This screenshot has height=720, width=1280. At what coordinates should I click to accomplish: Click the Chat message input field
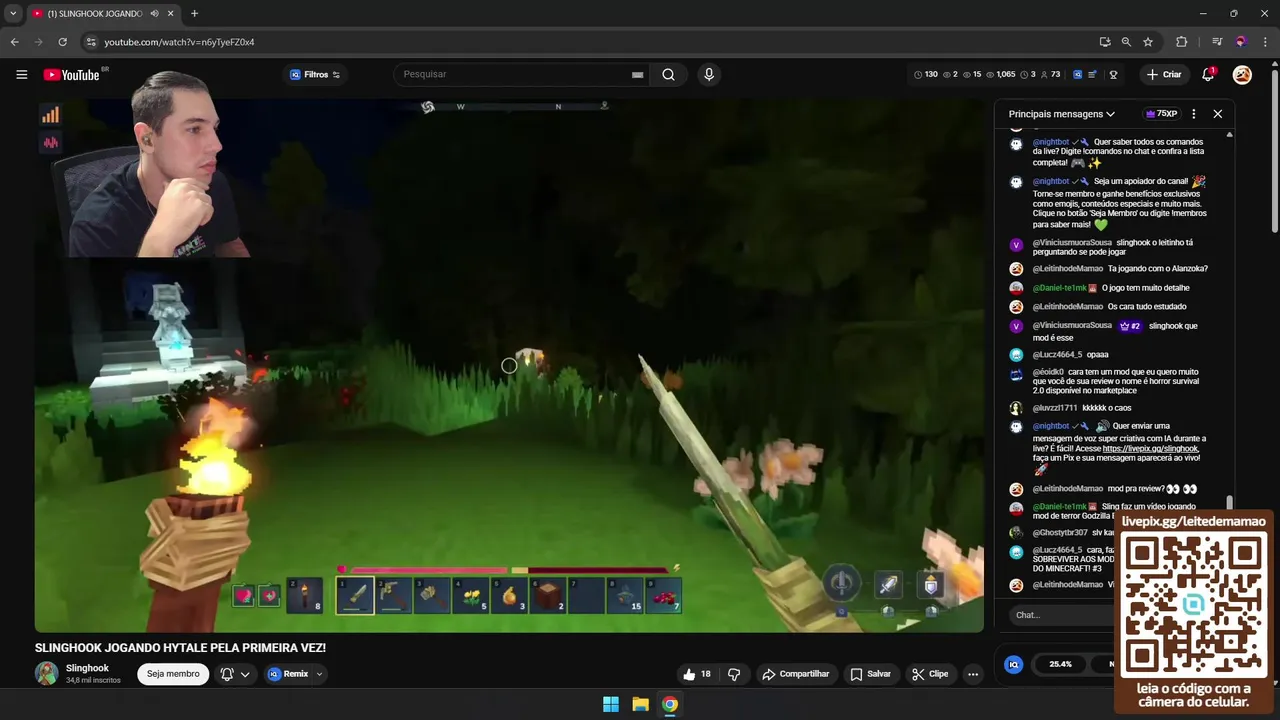(x=1060, y=615)
